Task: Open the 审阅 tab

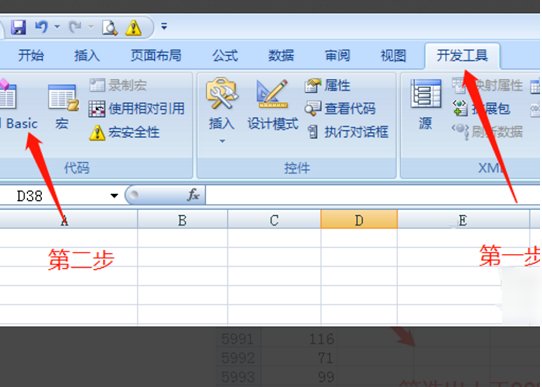Action: [x=337, y=56]
